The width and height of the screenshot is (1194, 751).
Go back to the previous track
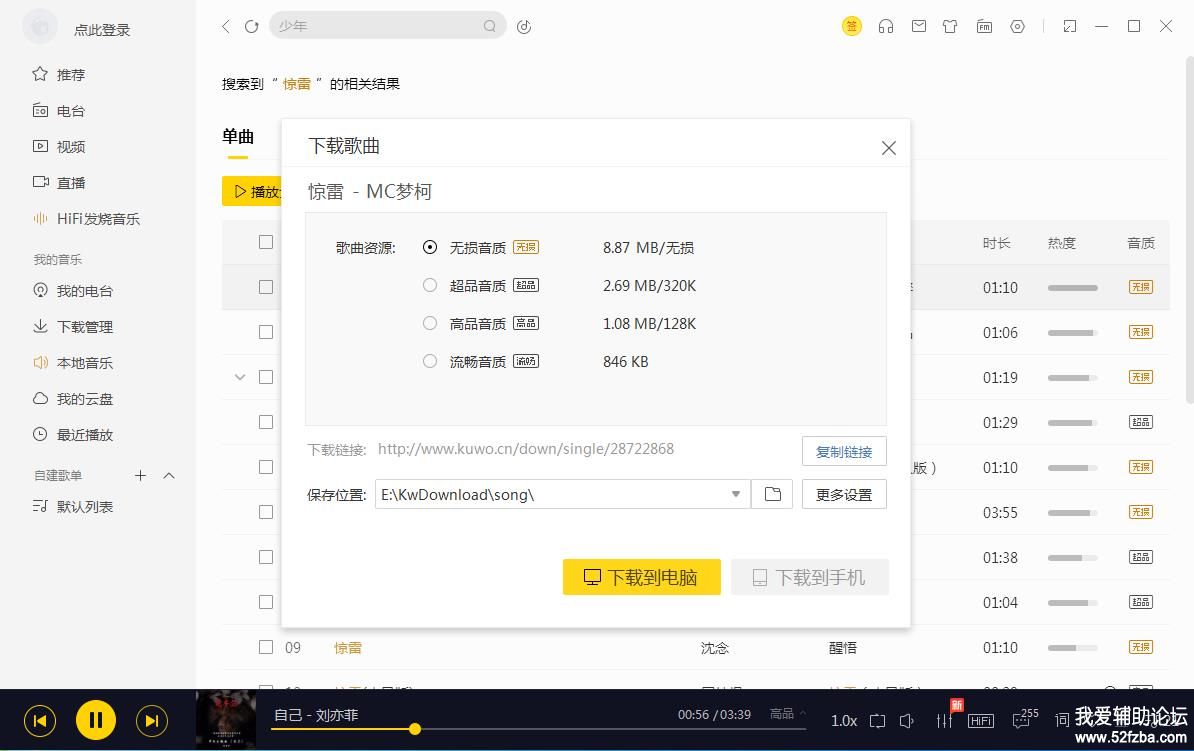[40, 720]
